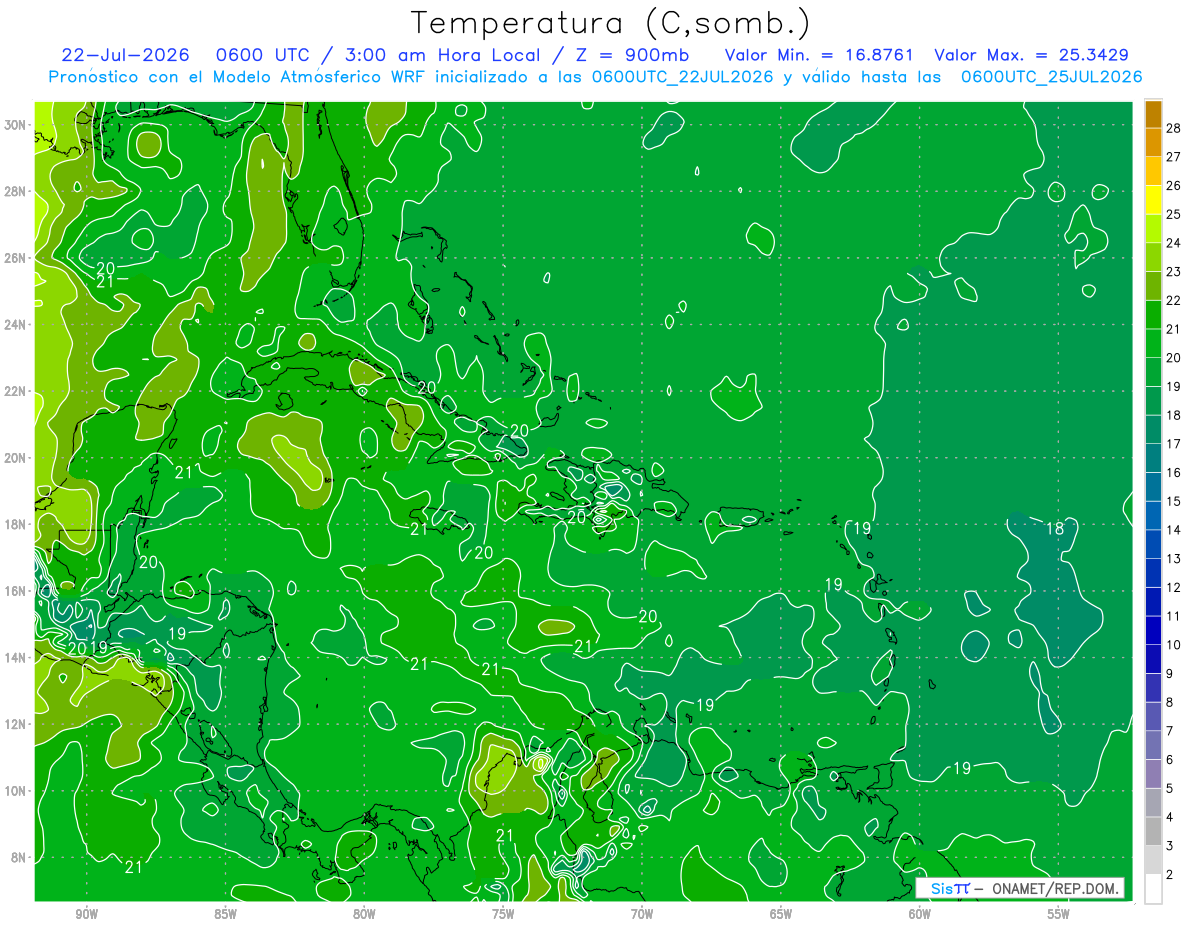Click the 24N latitude axis label
This screenshot has height=927, width=1200.
(15, 324)
